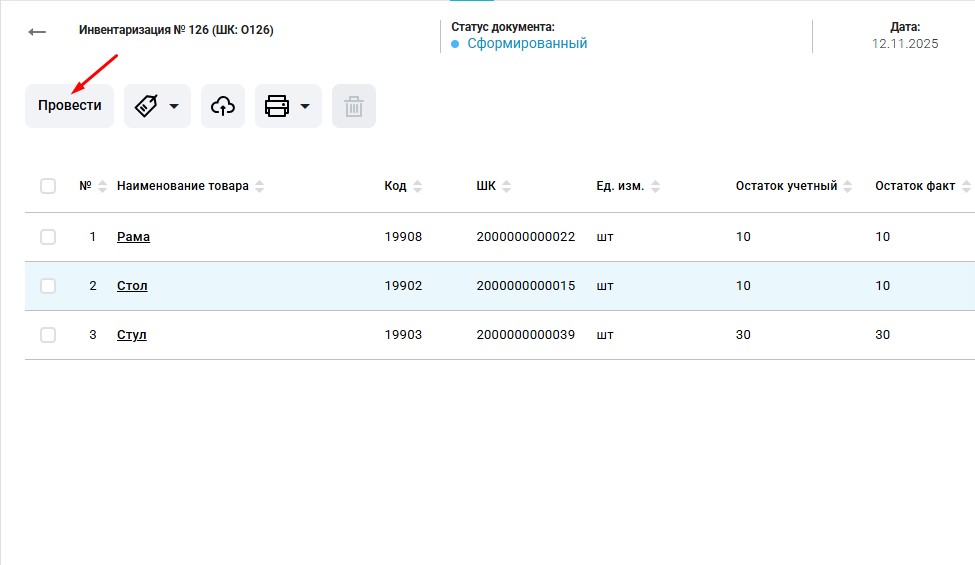Open the Рама product link

click(x=133, y=237)
